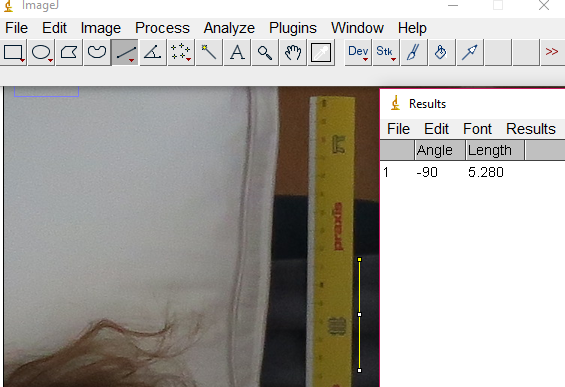Select the Angle tool
The height and width of the screenshot is (387, 565).
[153, 53]
